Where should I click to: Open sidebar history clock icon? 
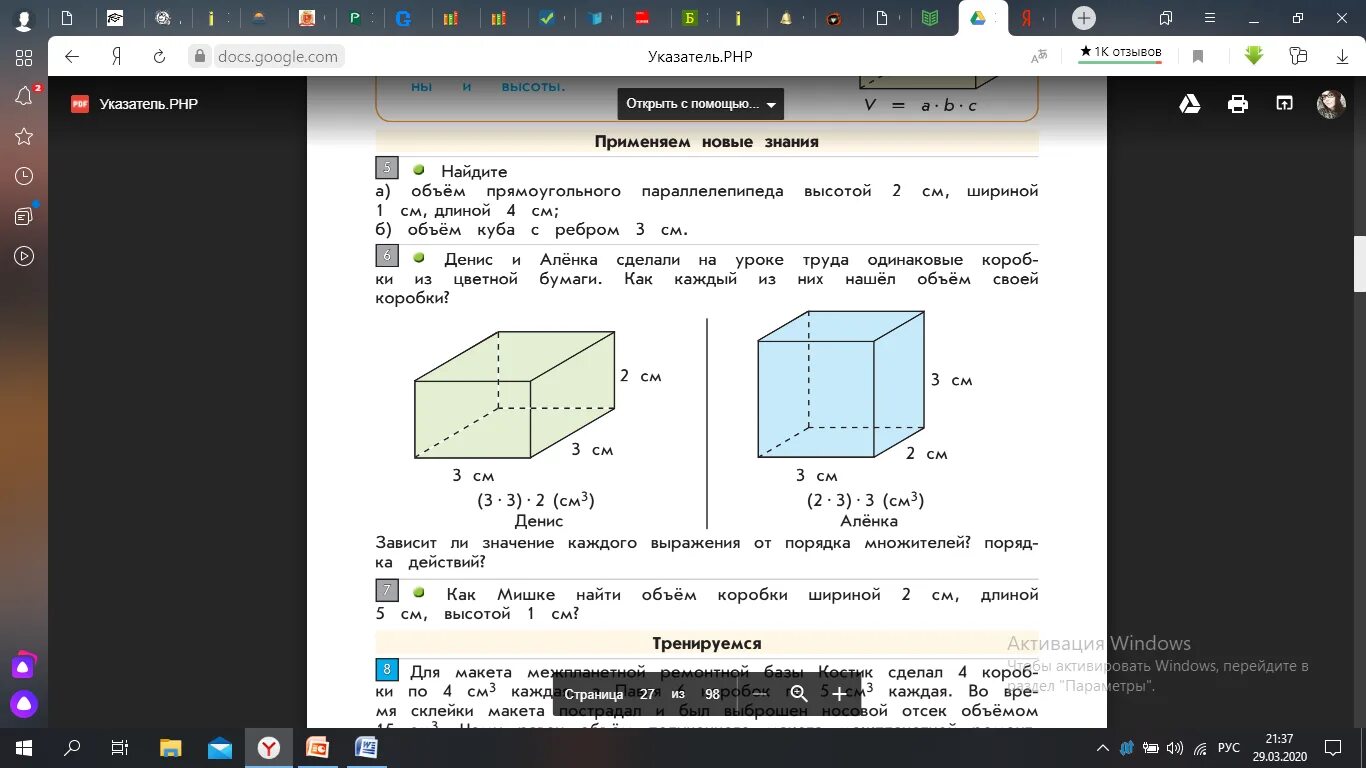point(24,176)
